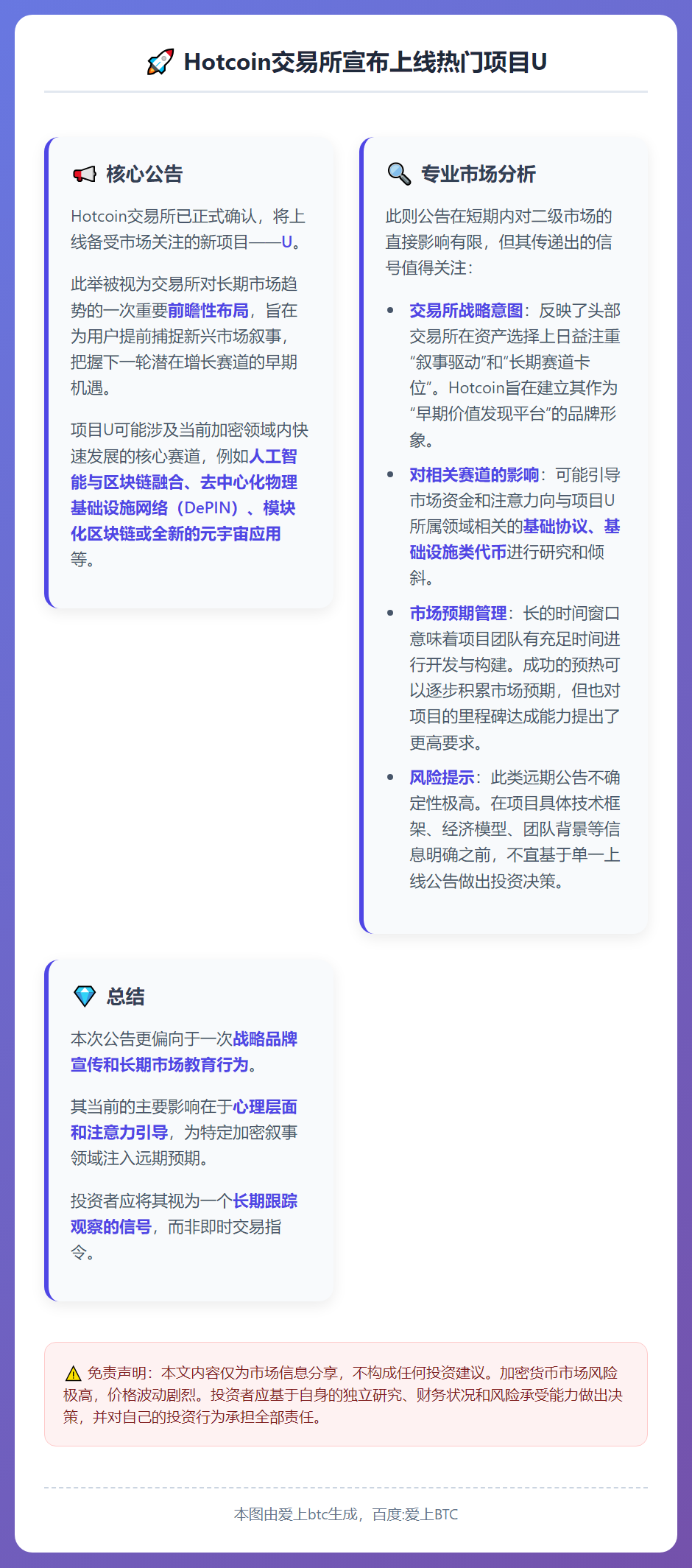Click the sentence starting Hotcoin交易所已正式确认
This screenshot has width=692, height=1568.
tap(188, 229)
